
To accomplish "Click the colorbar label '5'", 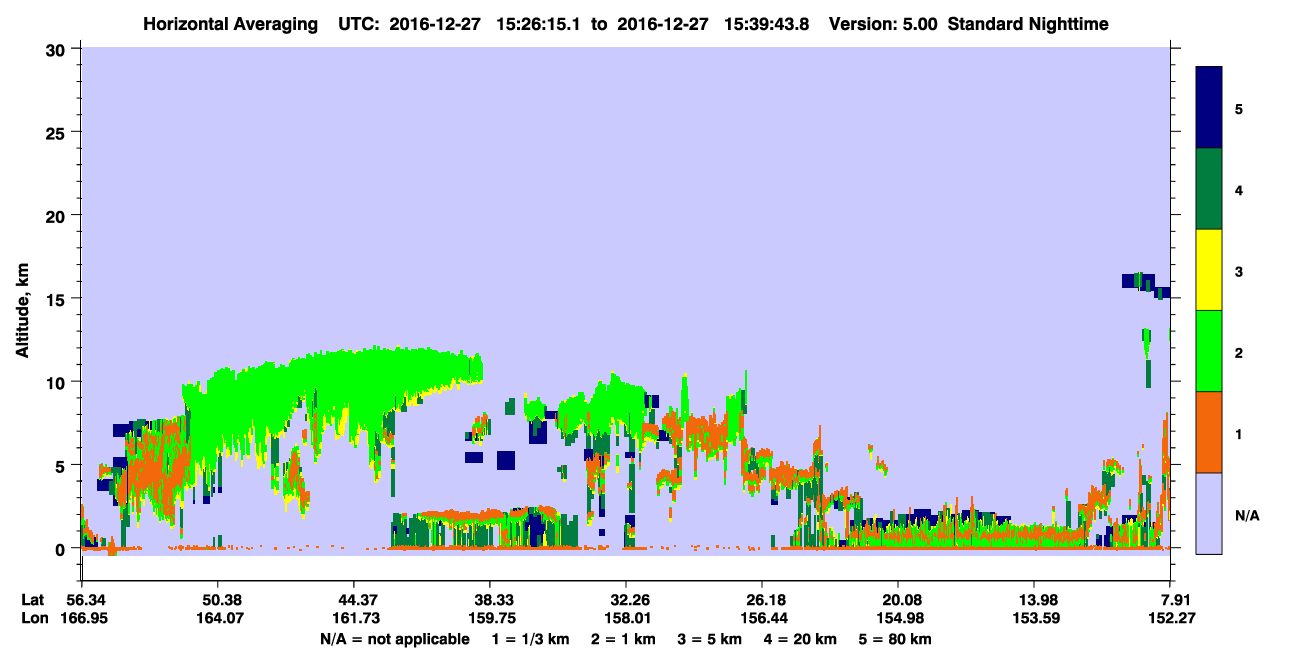I will [x=1238, y=108].
